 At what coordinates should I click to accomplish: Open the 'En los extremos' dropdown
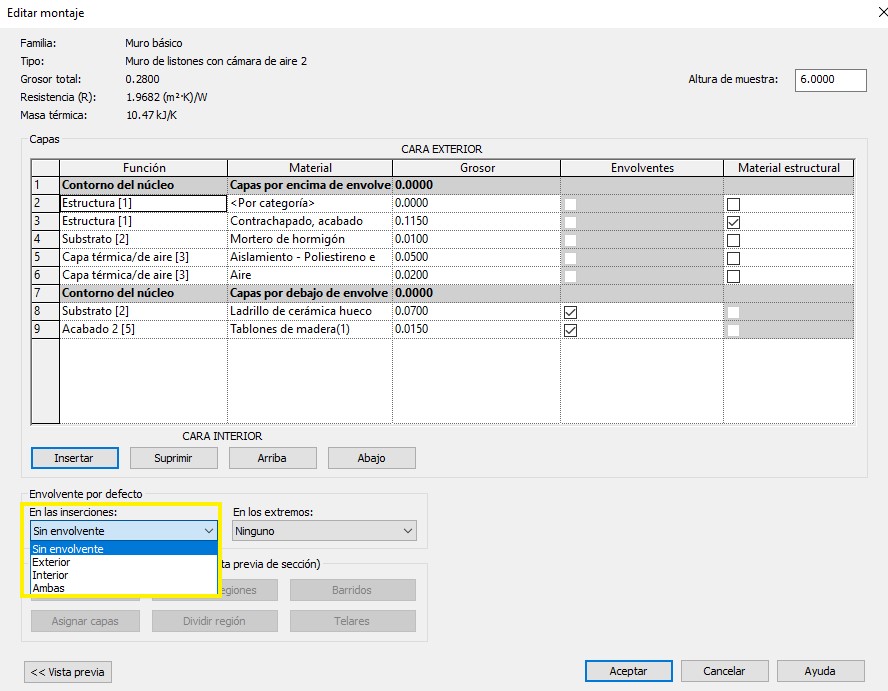(x=324, y=531)
